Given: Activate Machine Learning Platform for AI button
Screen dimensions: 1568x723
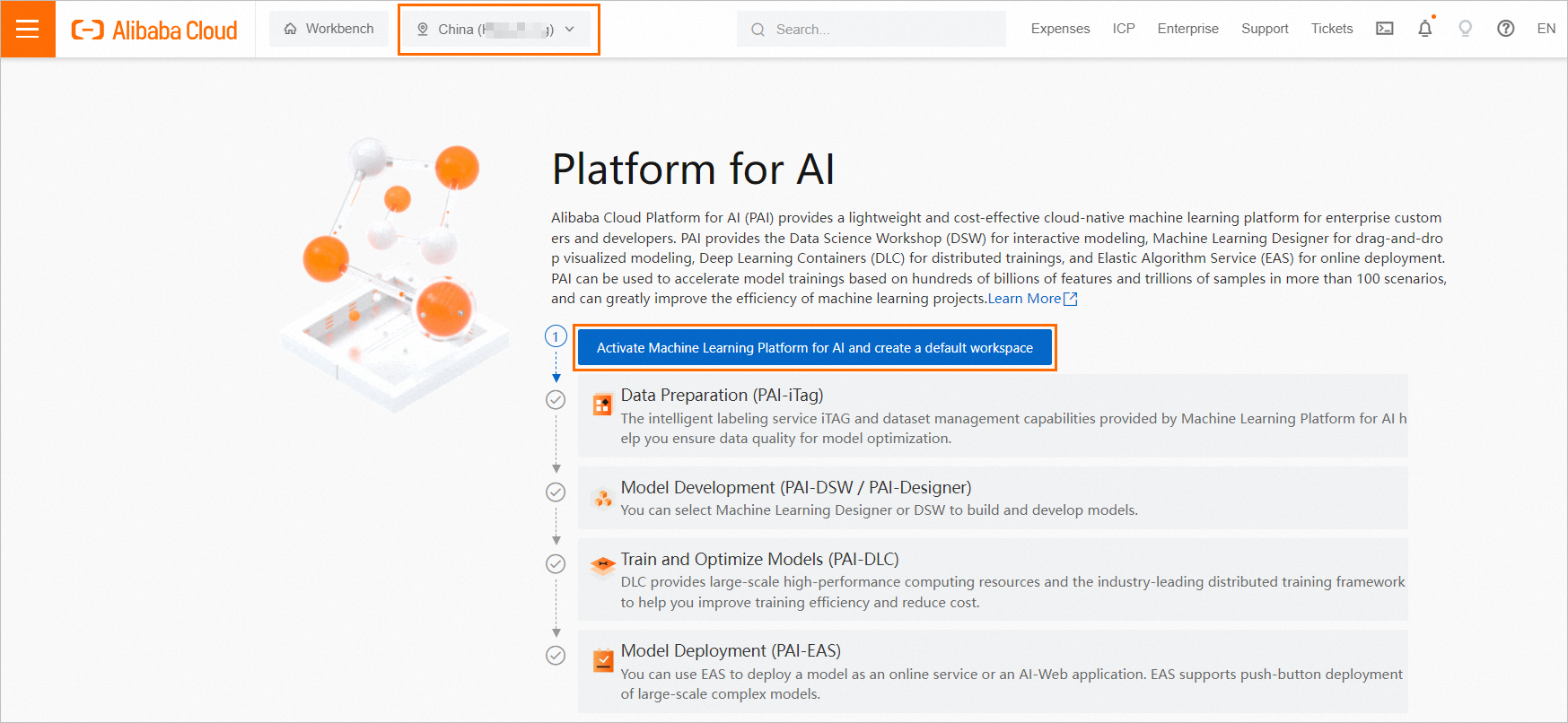Looking at the screenshot, I should (x=815, y=348).
